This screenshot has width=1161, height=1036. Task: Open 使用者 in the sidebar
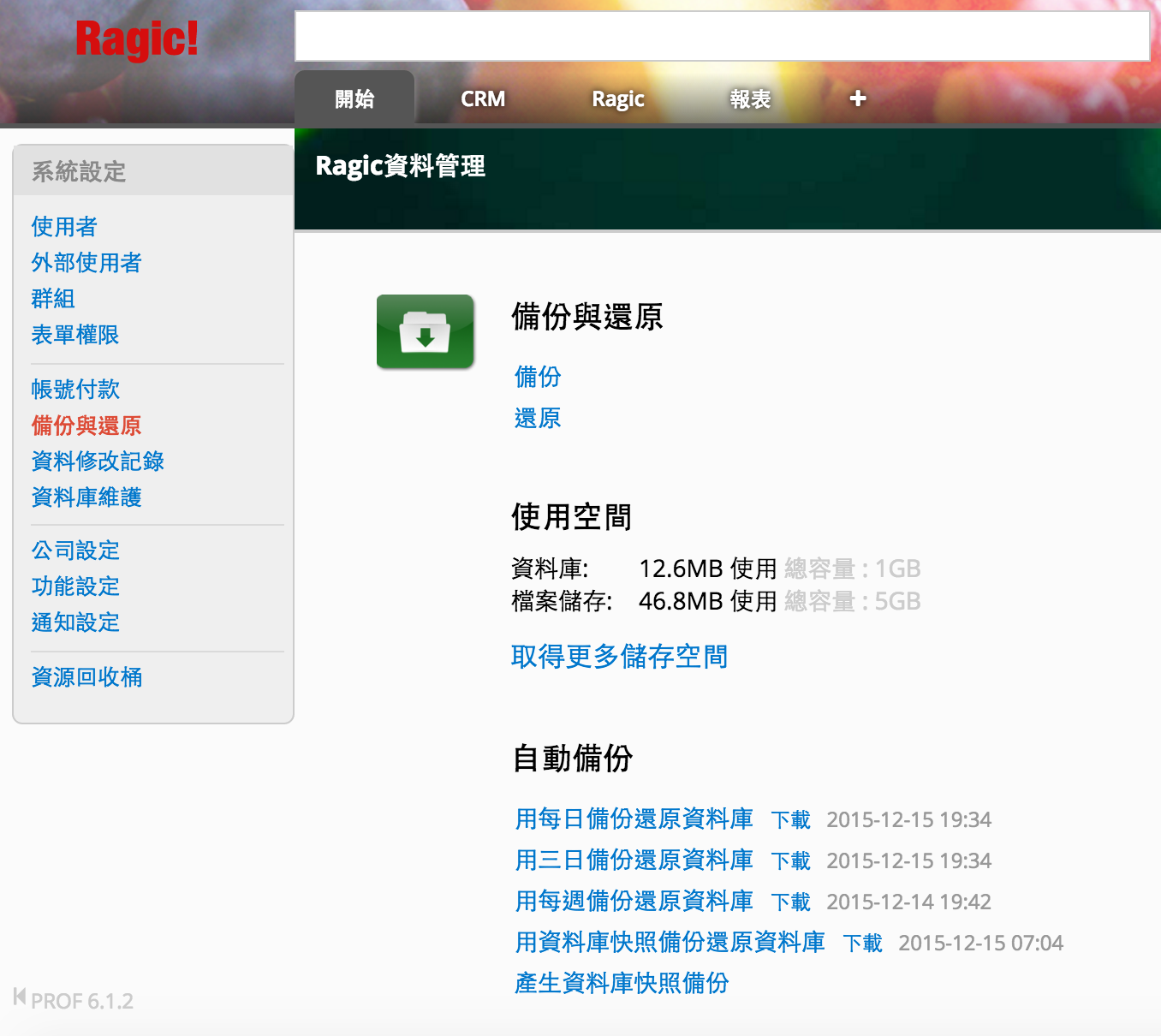click(64, 227)
